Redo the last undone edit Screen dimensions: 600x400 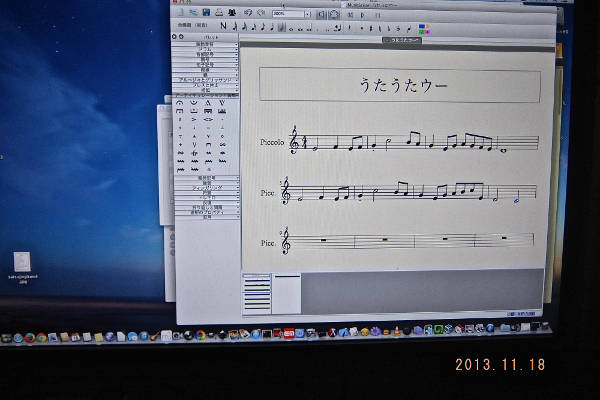click(x=261, y=12)
